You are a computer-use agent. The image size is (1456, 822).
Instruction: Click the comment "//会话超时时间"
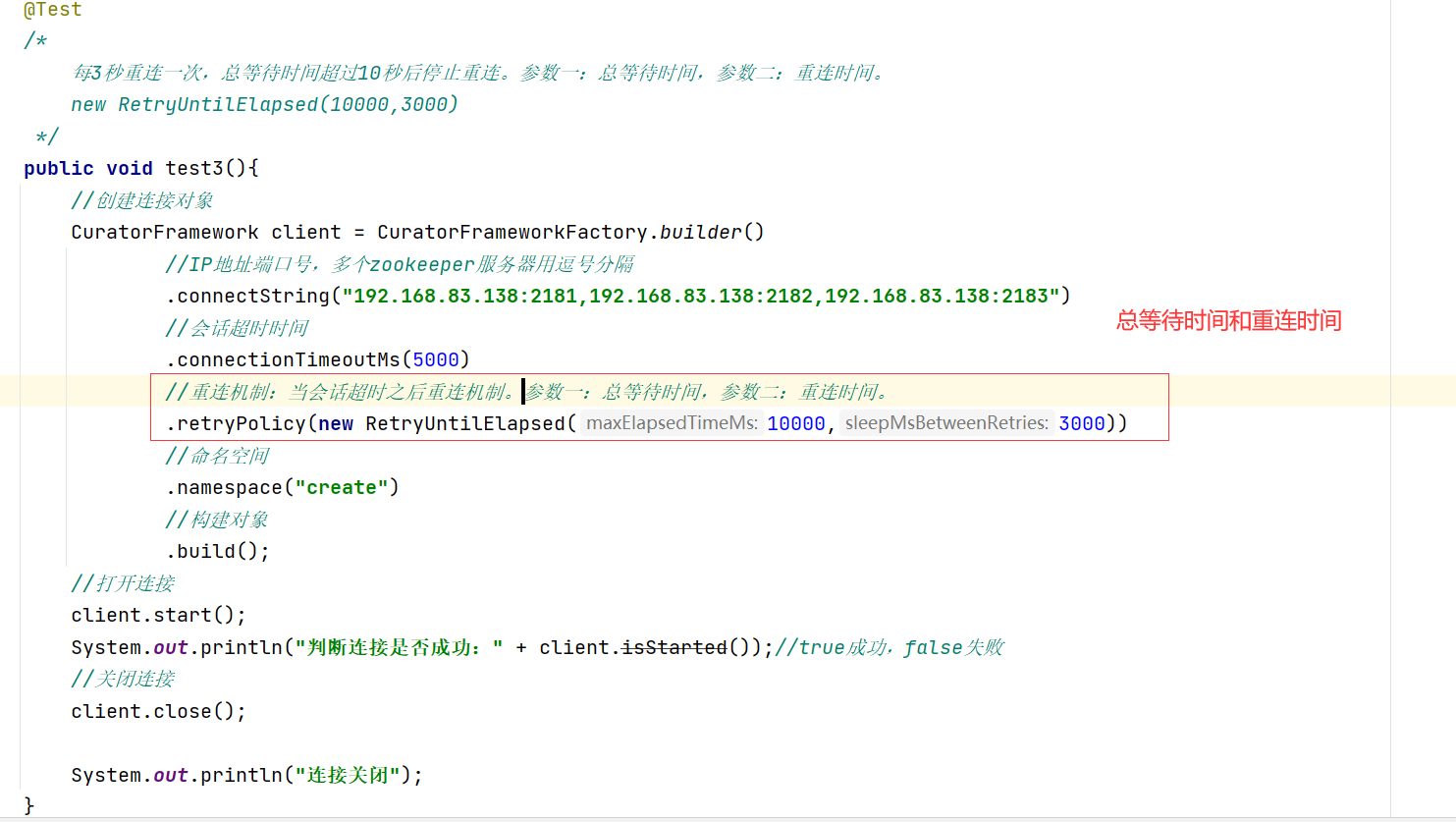pyautogui.click(x=237, y=328)
